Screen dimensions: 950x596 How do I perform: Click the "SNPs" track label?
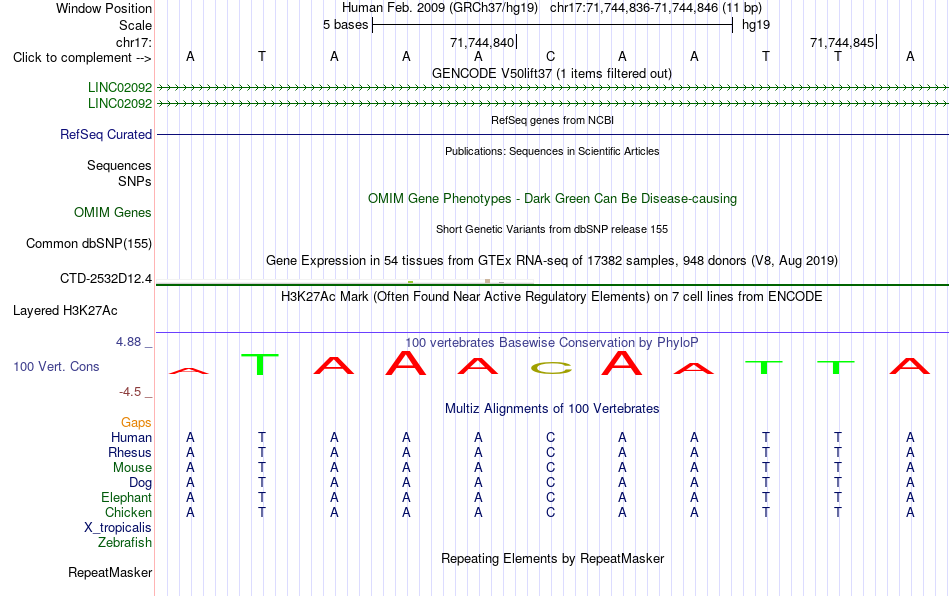[x=135, y=181]
